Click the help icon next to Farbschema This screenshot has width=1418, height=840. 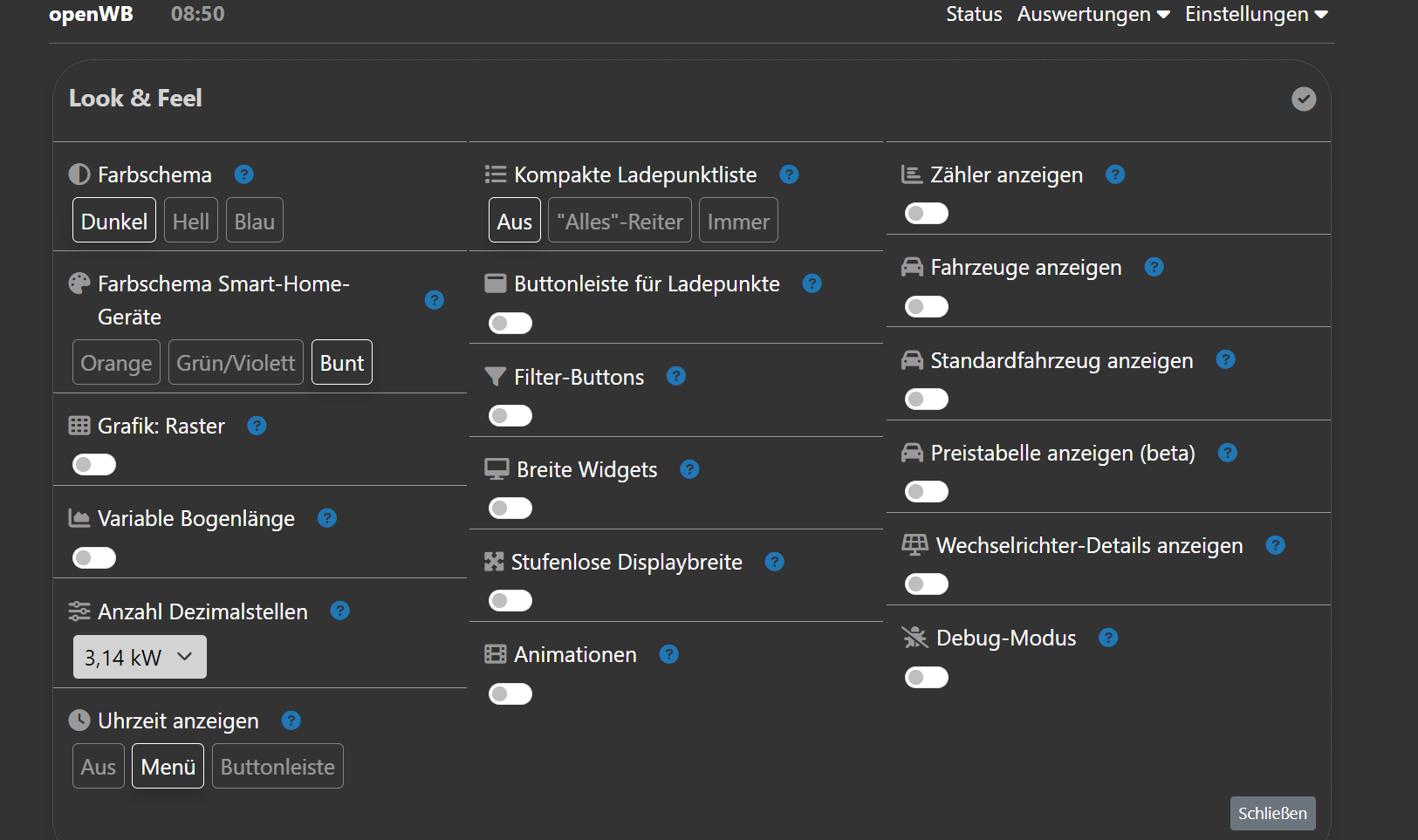coord(244,174)
